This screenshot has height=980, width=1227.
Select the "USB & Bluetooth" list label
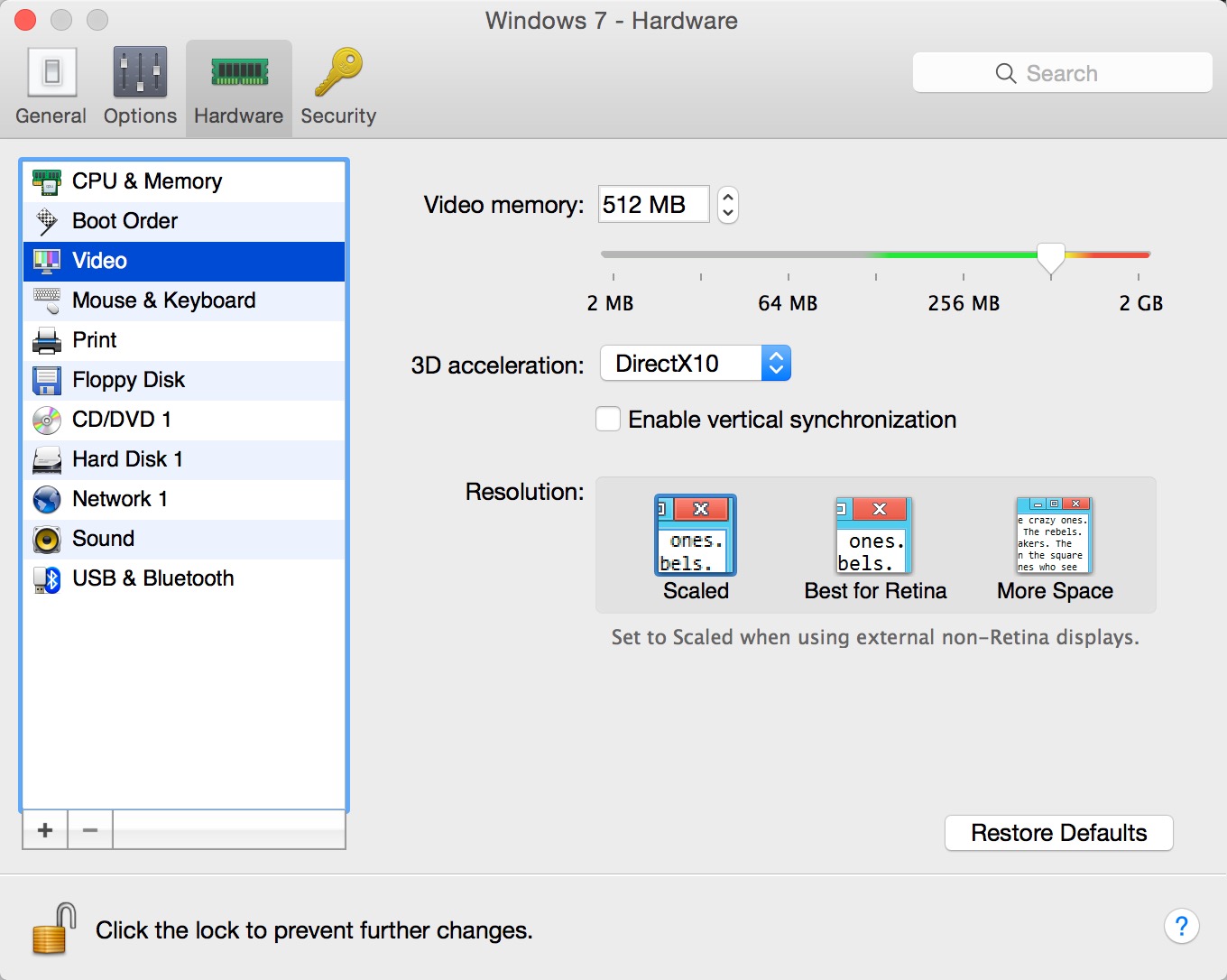[153, 578]
